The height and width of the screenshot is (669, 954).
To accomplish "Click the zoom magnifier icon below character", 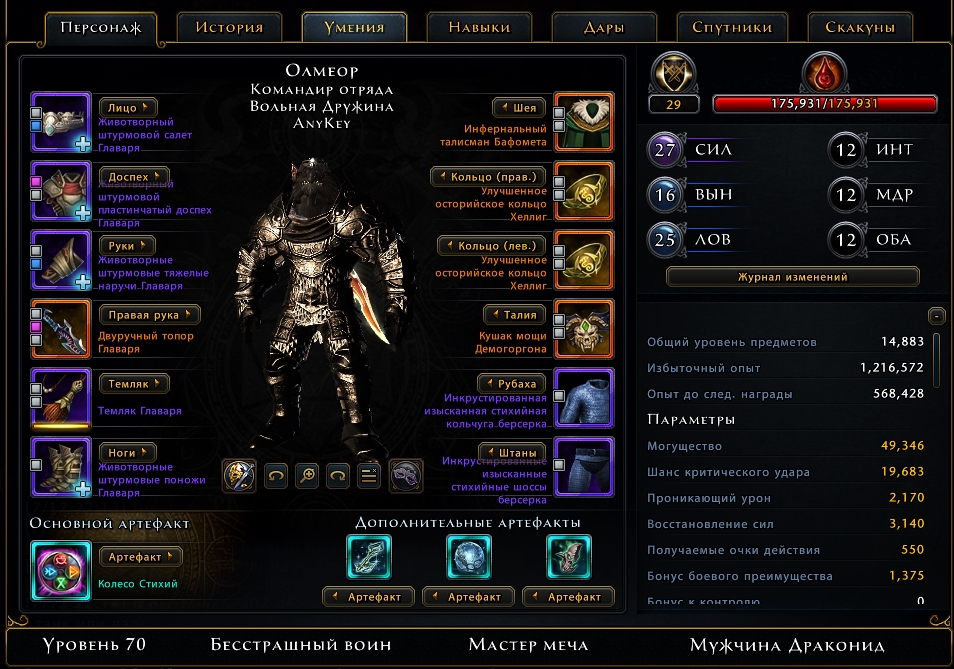I will click(307, 476).
